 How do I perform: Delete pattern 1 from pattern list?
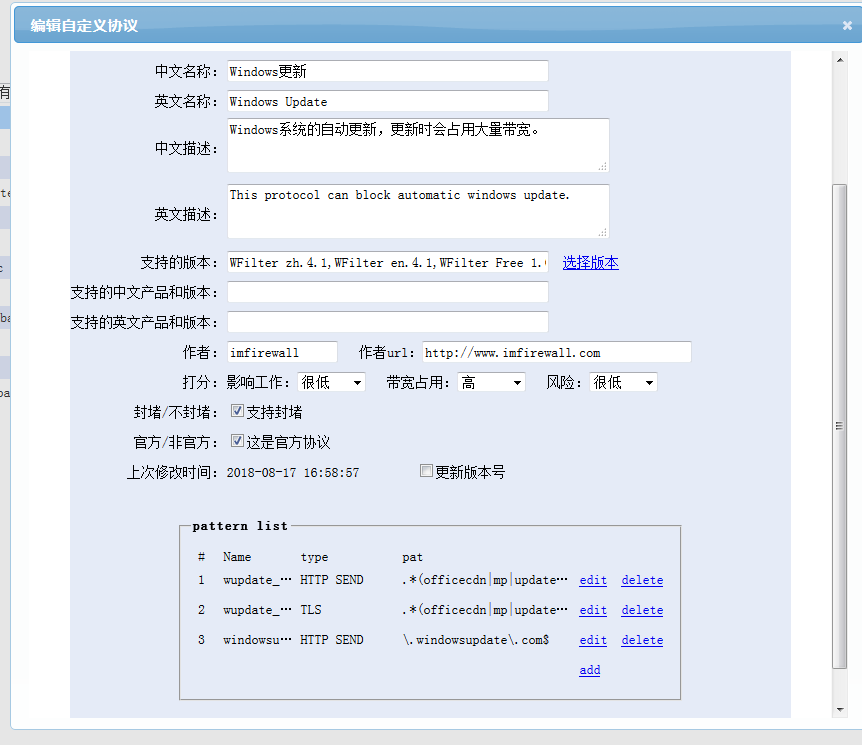641,580
